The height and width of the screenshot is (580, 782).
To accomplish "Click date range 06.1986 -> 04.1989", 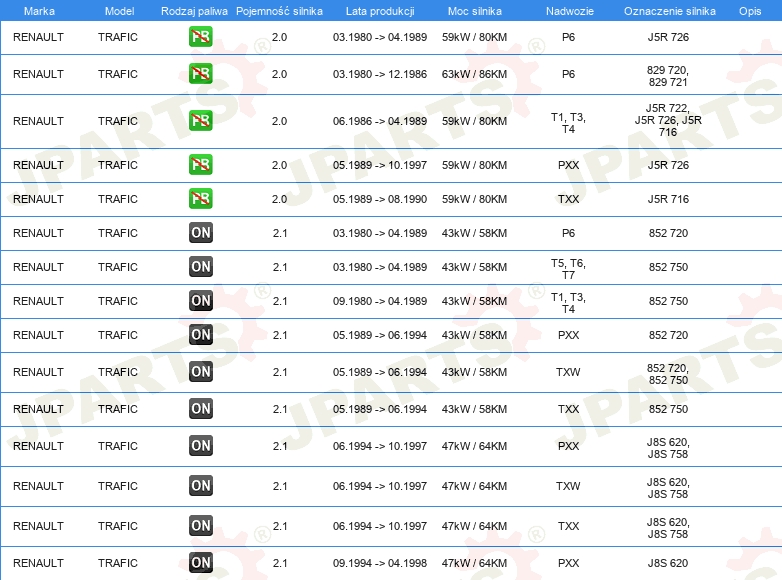I will (x=380, y=121).
